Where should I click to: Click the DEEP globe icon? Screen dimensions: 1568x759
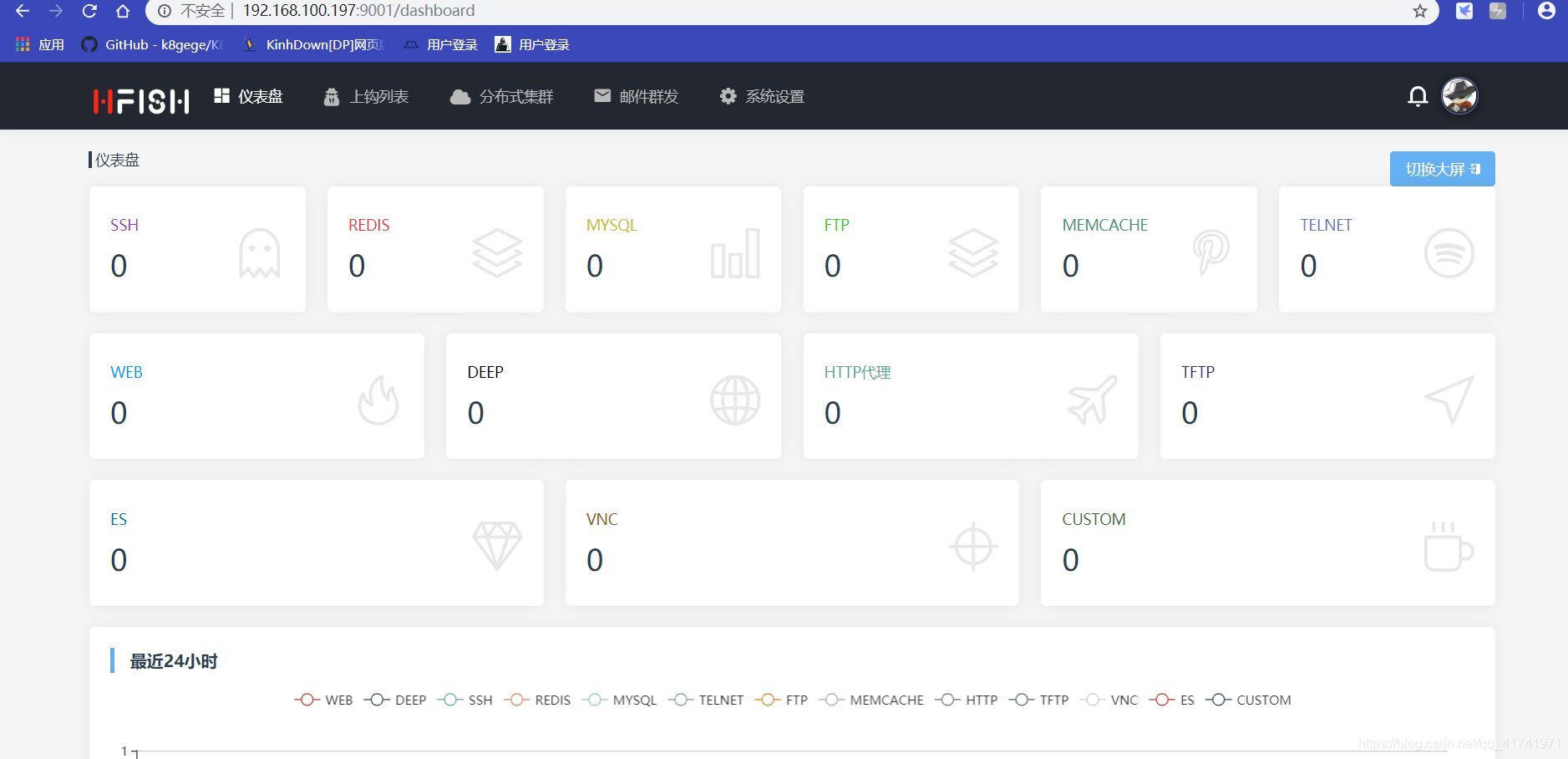[x=734, y=400]
